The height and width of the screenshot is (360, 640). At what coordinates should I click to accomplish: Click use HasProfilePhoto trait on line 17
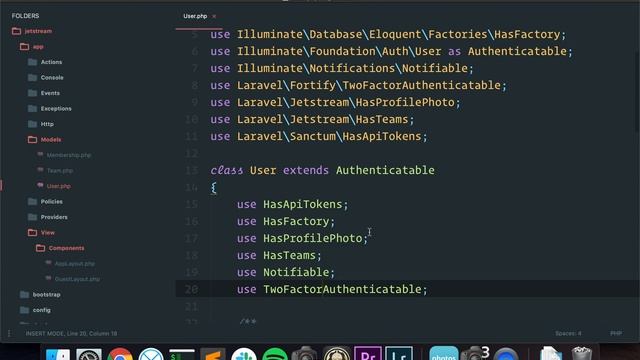(302, 238)
